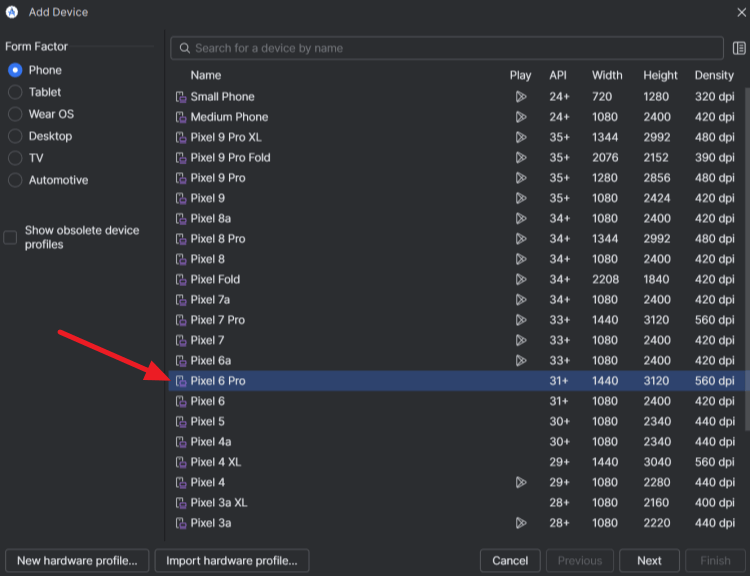Sort devices by Width column header

tap(607, 75)
